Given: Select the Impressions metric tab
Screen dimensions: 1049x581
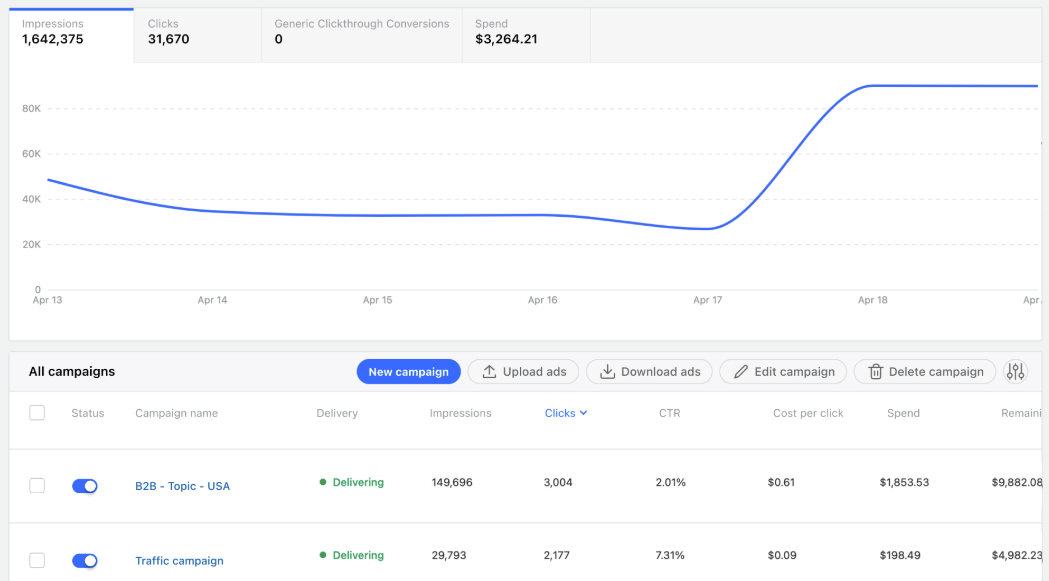Looking at the screenshot, I should pos(71,32).
